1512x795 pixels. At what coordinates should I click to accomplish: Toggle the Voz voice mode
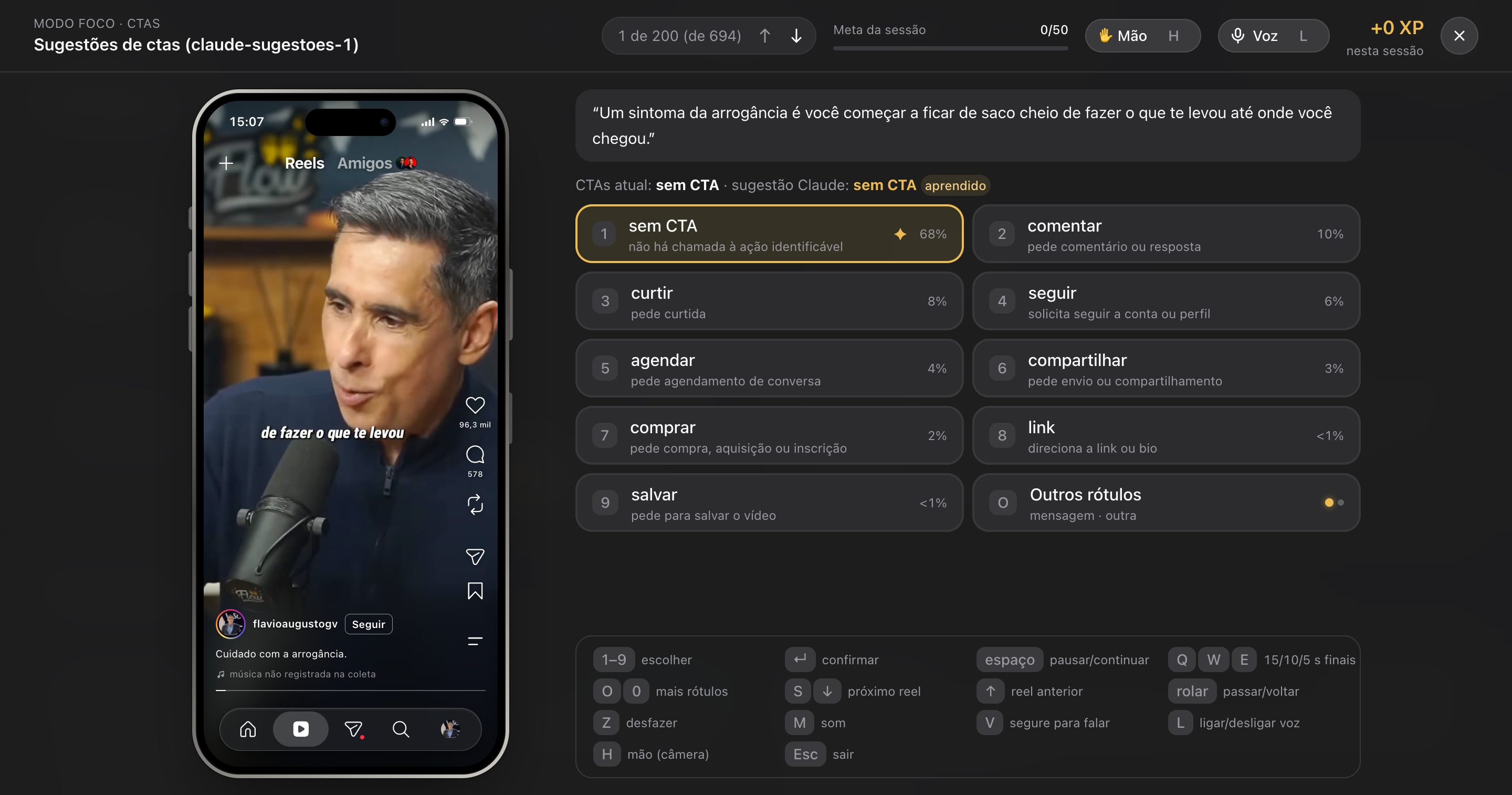(1273, 36)
